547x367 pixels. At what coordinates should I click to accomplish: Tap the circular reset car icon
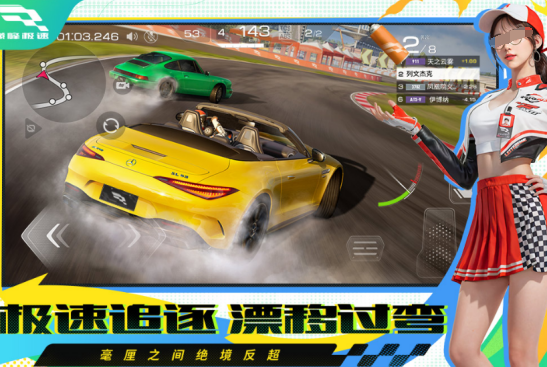pyautogui.click(x=110, y=126)
